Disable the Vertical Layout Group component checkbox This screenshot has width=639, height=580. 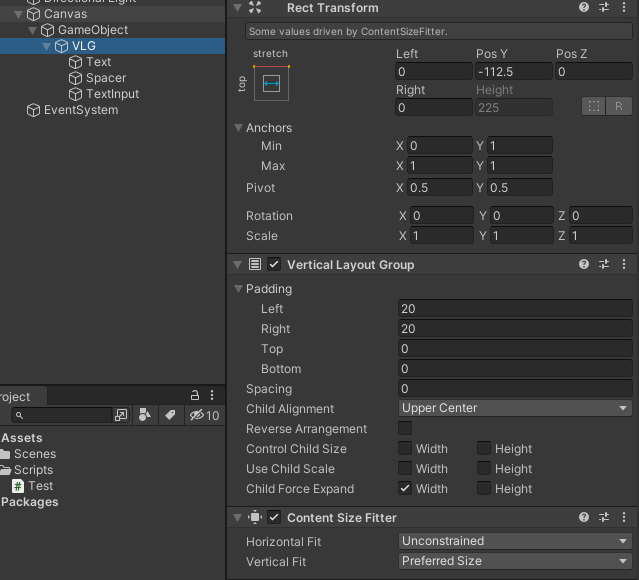pyautogui.click(x=274, y=264)
